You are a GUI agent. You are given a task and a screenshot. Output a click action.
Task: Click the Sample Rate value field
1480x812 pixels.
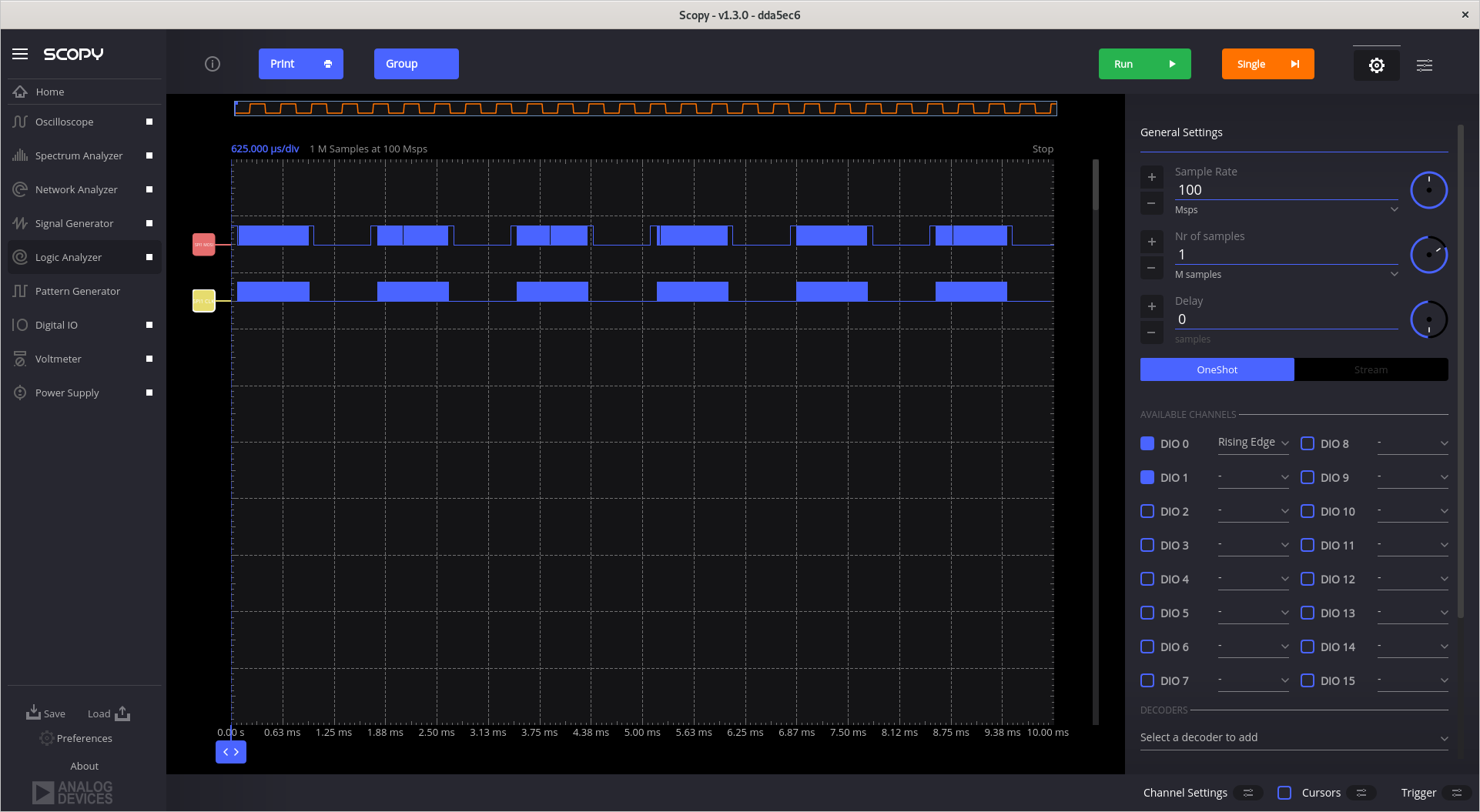[x=1286, y=190]
